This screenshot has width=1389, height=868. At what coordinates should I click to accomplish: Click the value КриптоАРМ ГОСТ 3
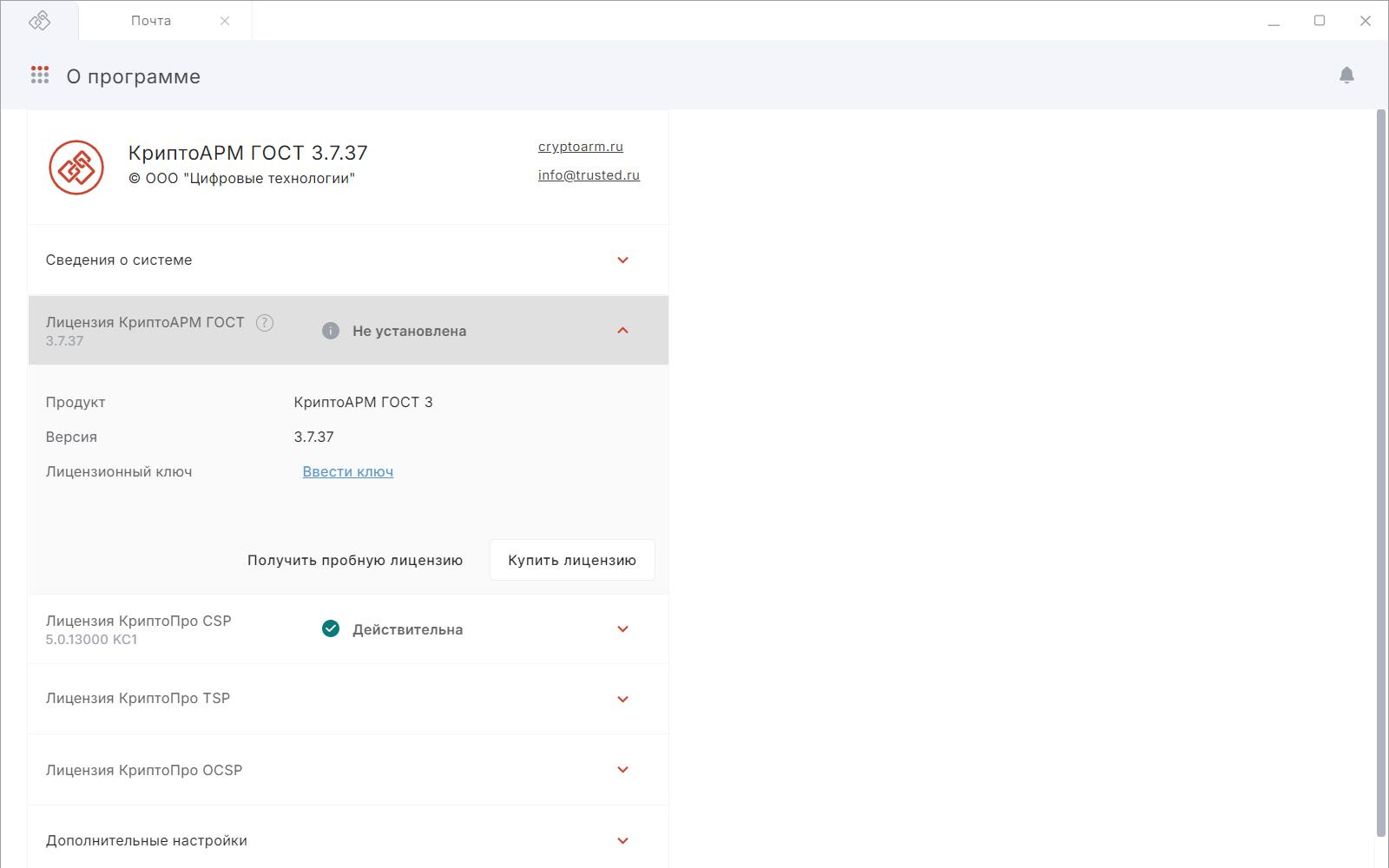pyautogui.click(x=364, y=402)
